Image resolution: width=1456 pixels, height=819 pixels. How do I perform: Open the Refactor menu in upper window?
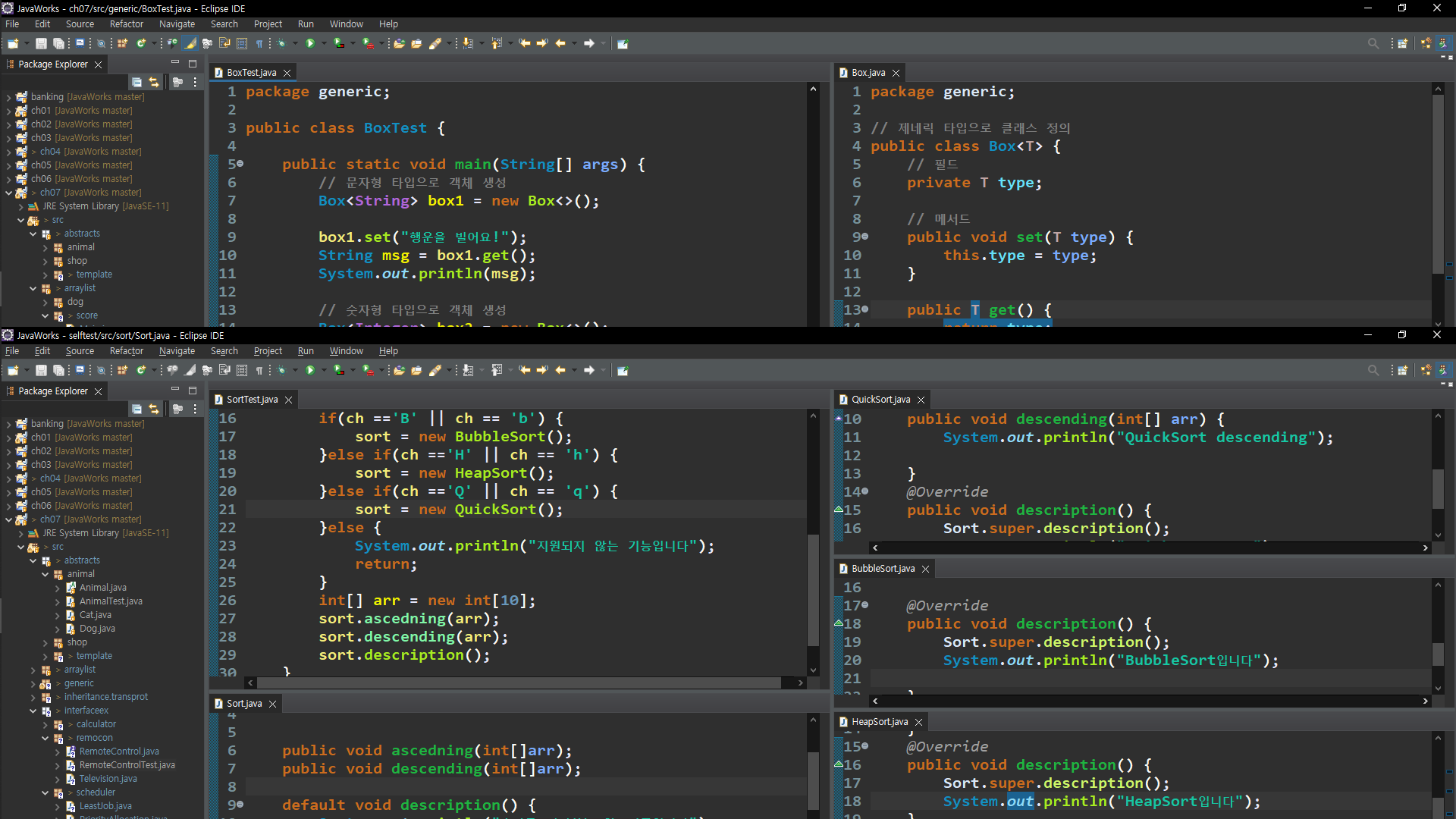tap(126, 24)
